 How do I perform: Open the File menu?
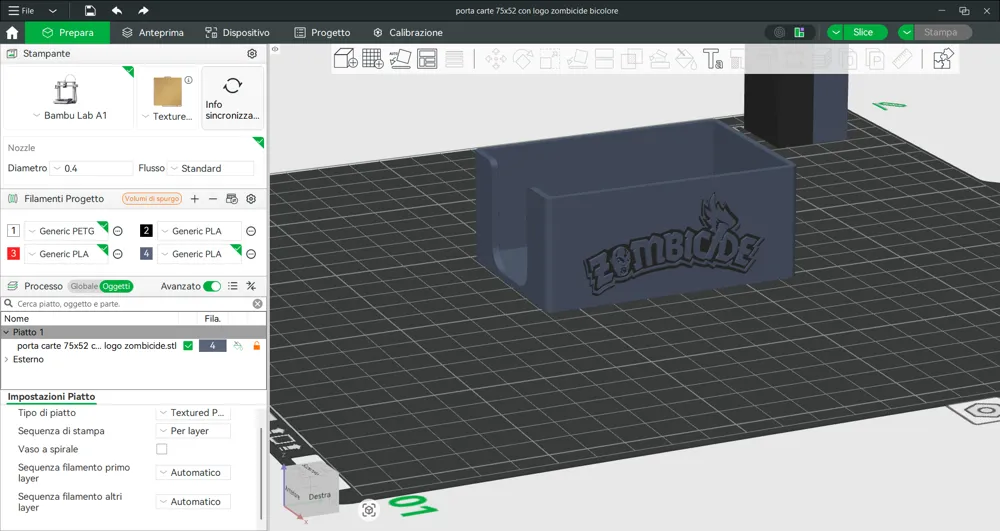pos(22,11)
